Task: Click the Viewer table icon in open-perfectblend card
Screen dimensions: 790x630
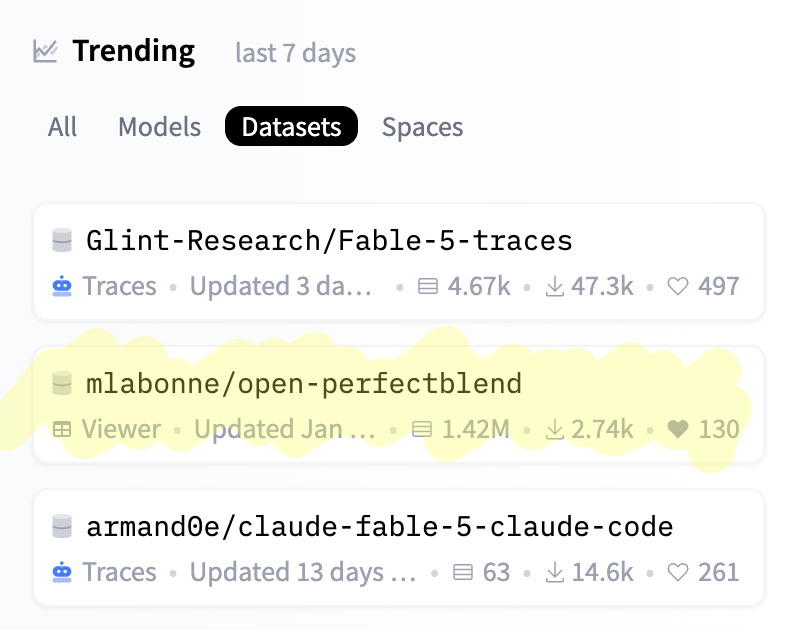Action: 62,429
